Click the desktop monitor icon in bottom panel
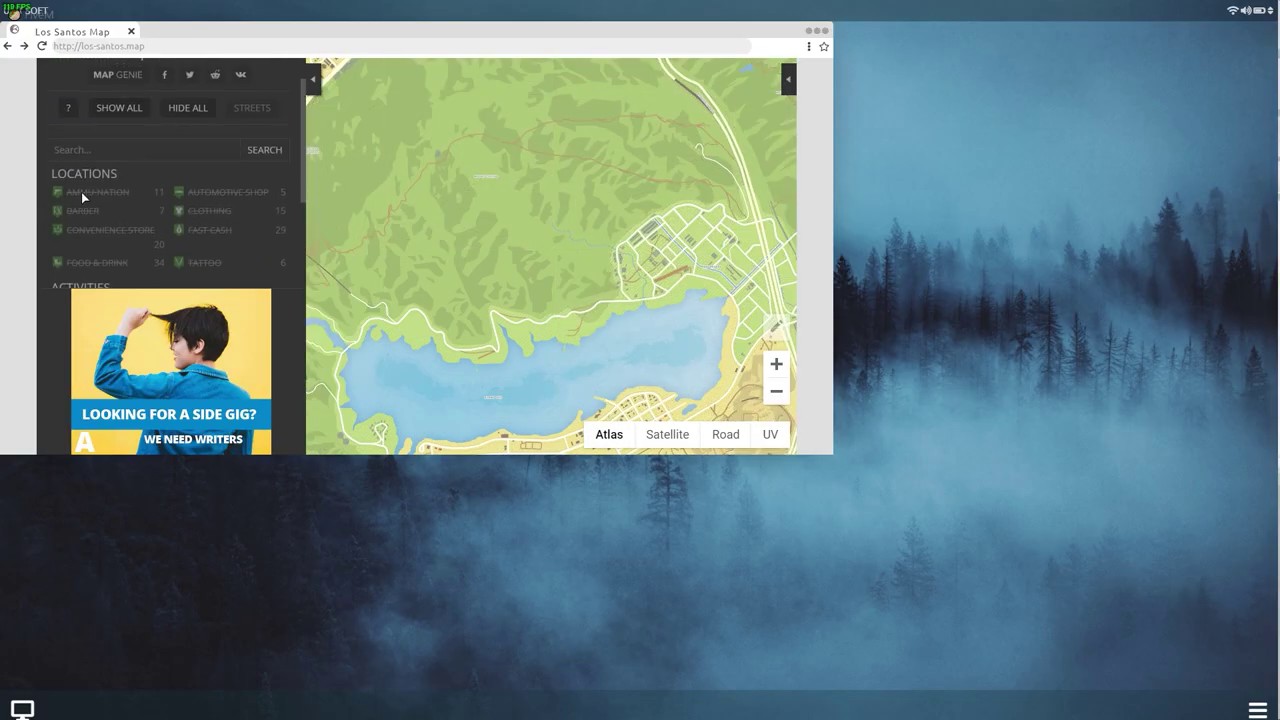This screenshot has height=720, width=1280. 22,709
